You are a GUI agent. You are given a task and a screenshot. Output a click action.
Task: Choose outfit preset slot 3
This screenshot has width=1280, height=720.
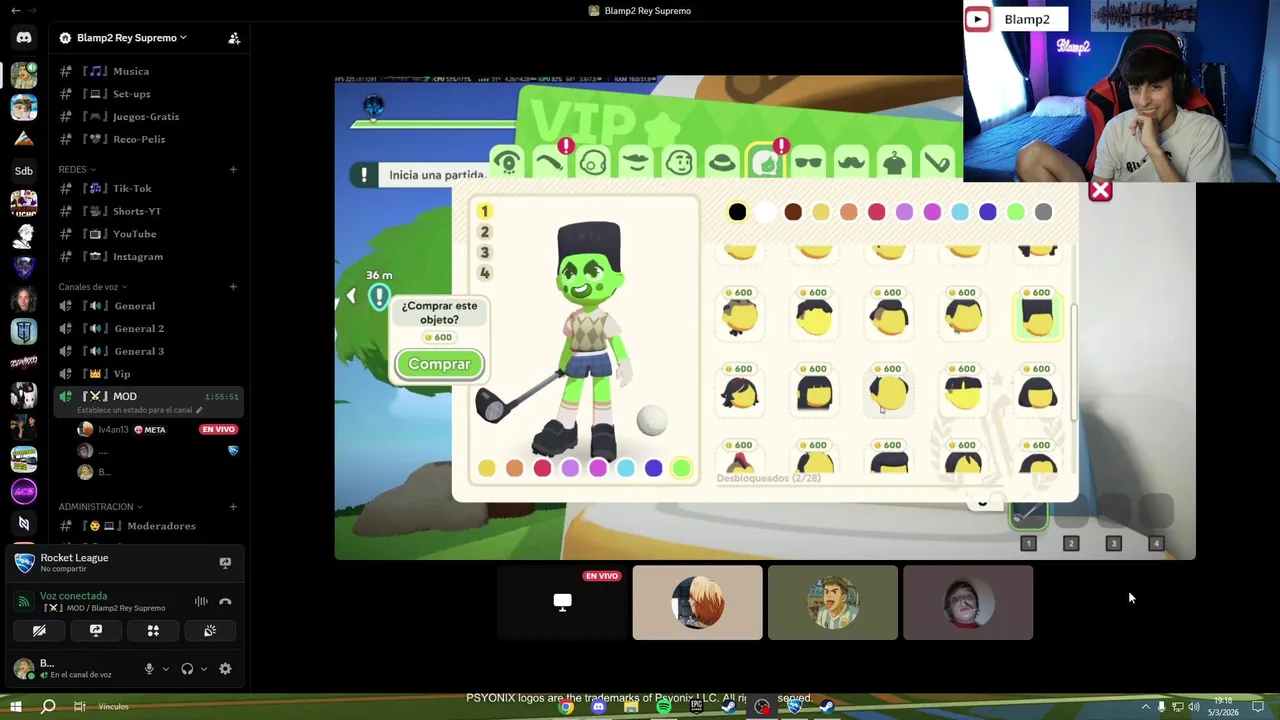point(485,253)
